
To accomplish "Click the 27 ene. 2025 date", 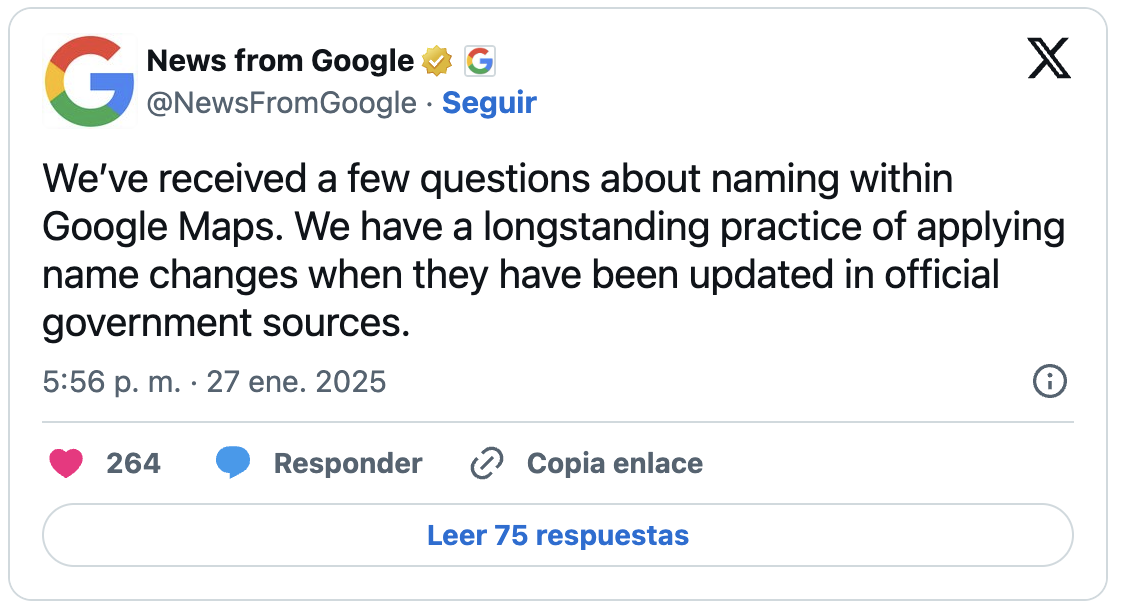I will pos(296,381).
